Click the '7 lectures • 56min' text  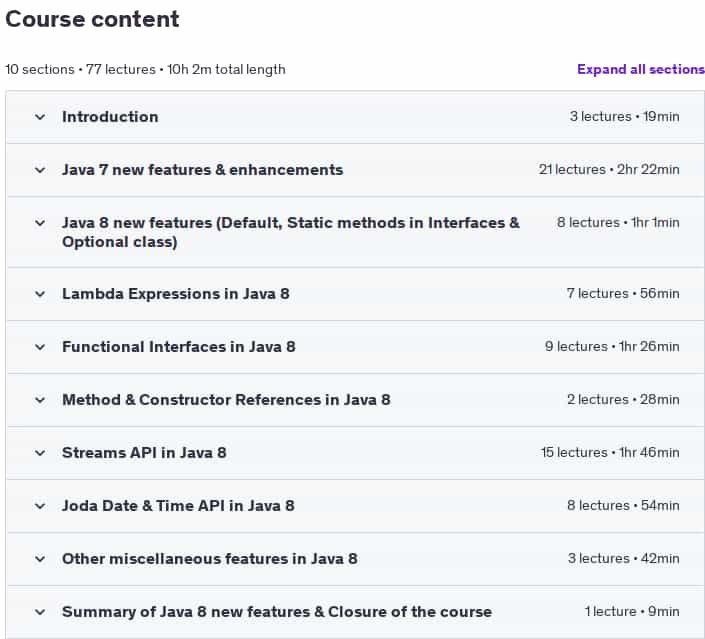623,294
